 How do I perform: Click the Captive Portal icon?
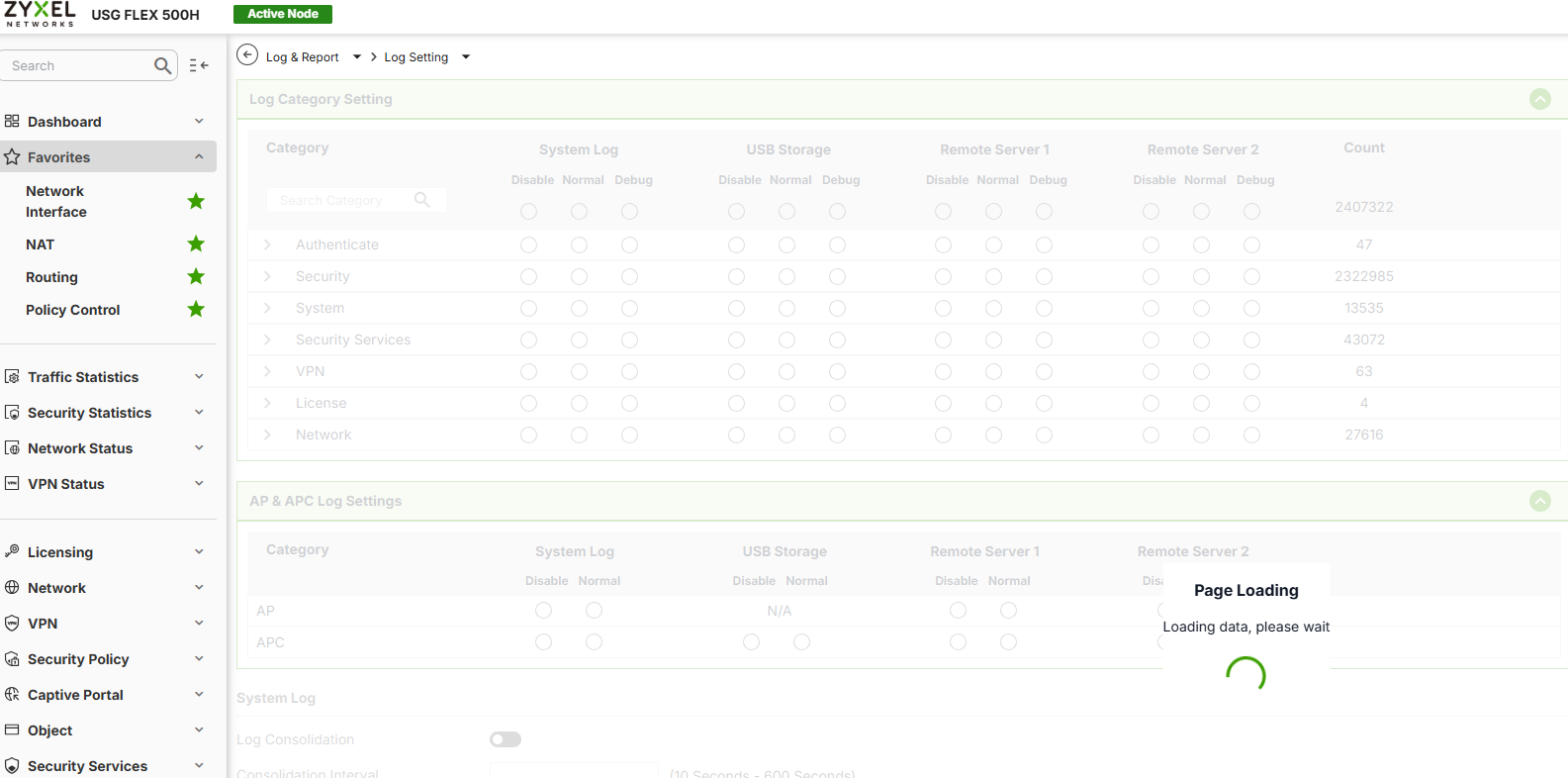pyautogui.click(x=12, y=694)
